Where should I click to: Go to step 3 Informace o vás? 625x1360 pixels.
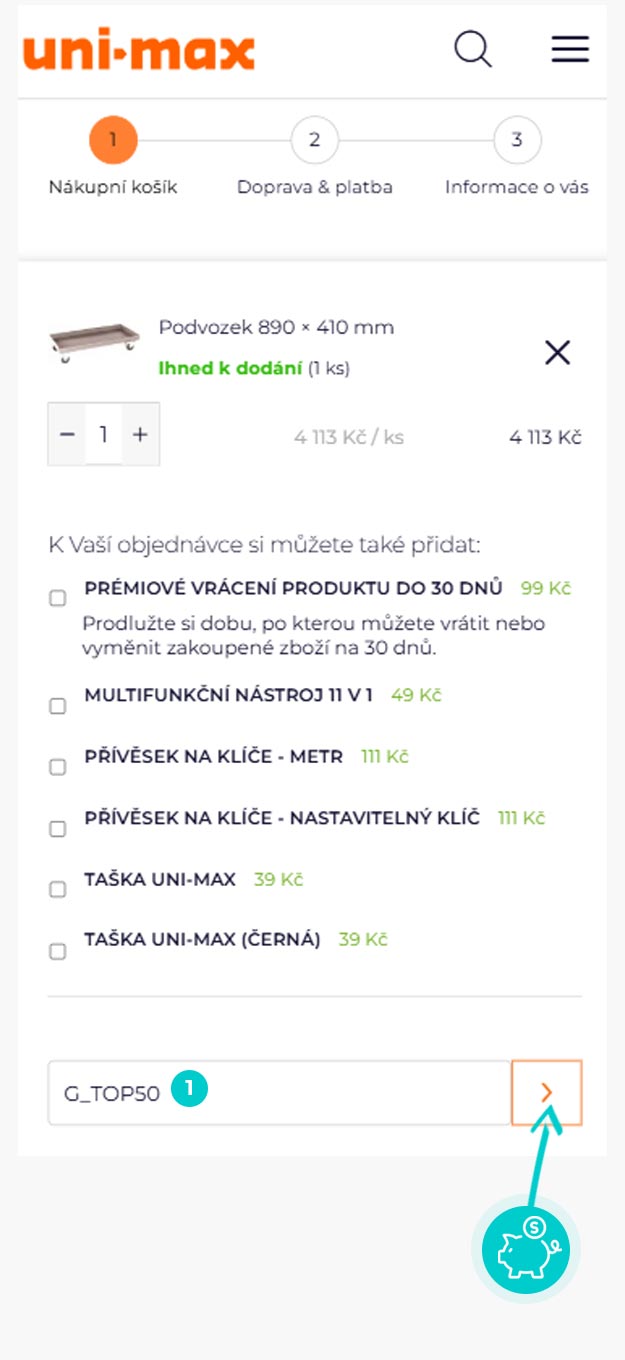pos(516,141)
